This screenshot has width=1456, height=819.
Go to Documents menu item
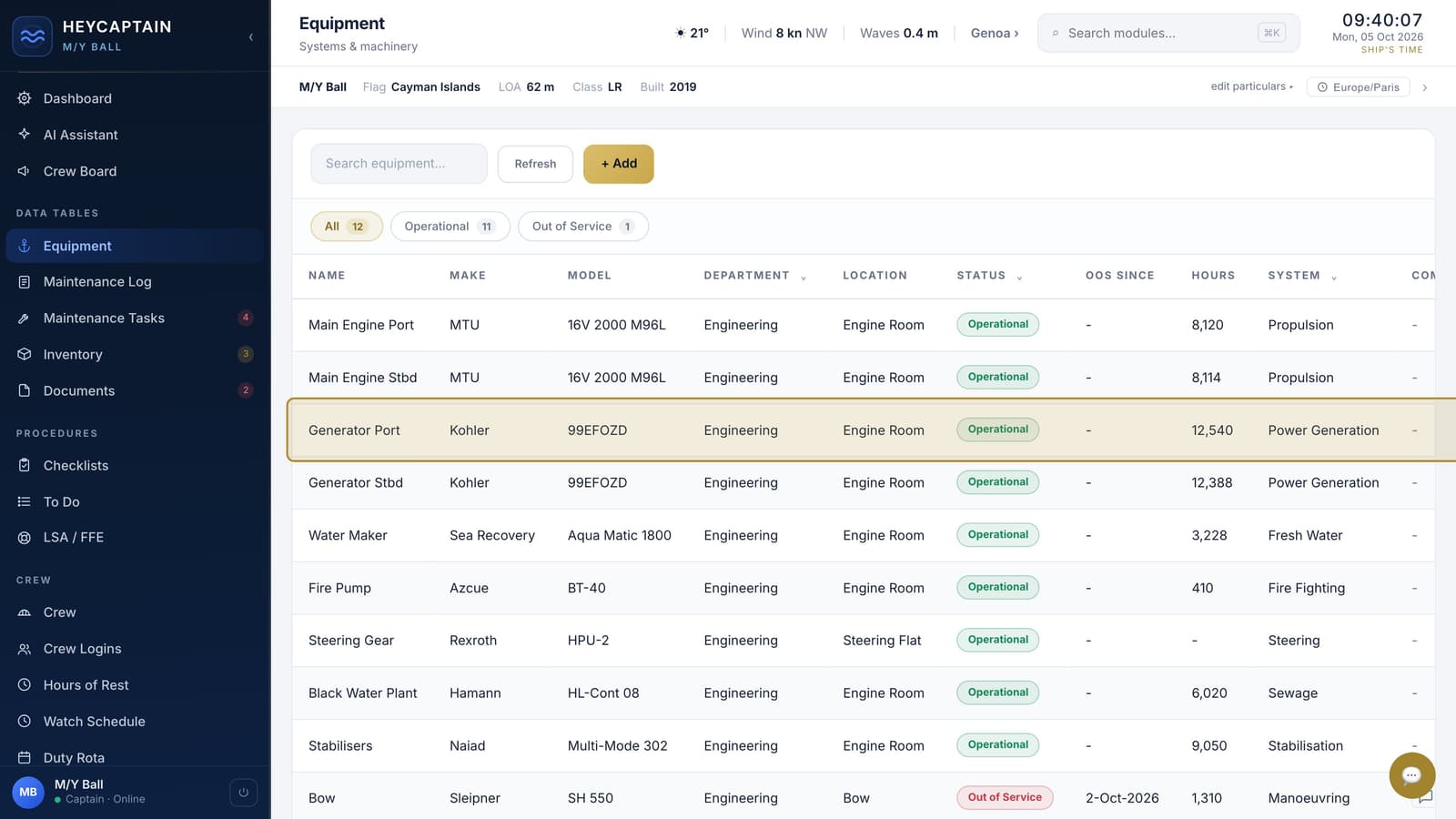135,390
